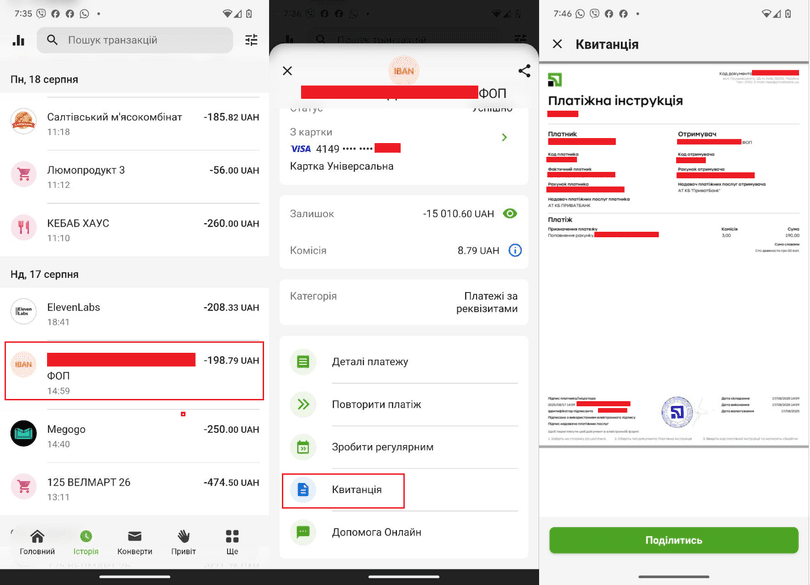Open the Ще more menu tab
810x585 pixels.
pyautogui.click(x=232, y=542)
